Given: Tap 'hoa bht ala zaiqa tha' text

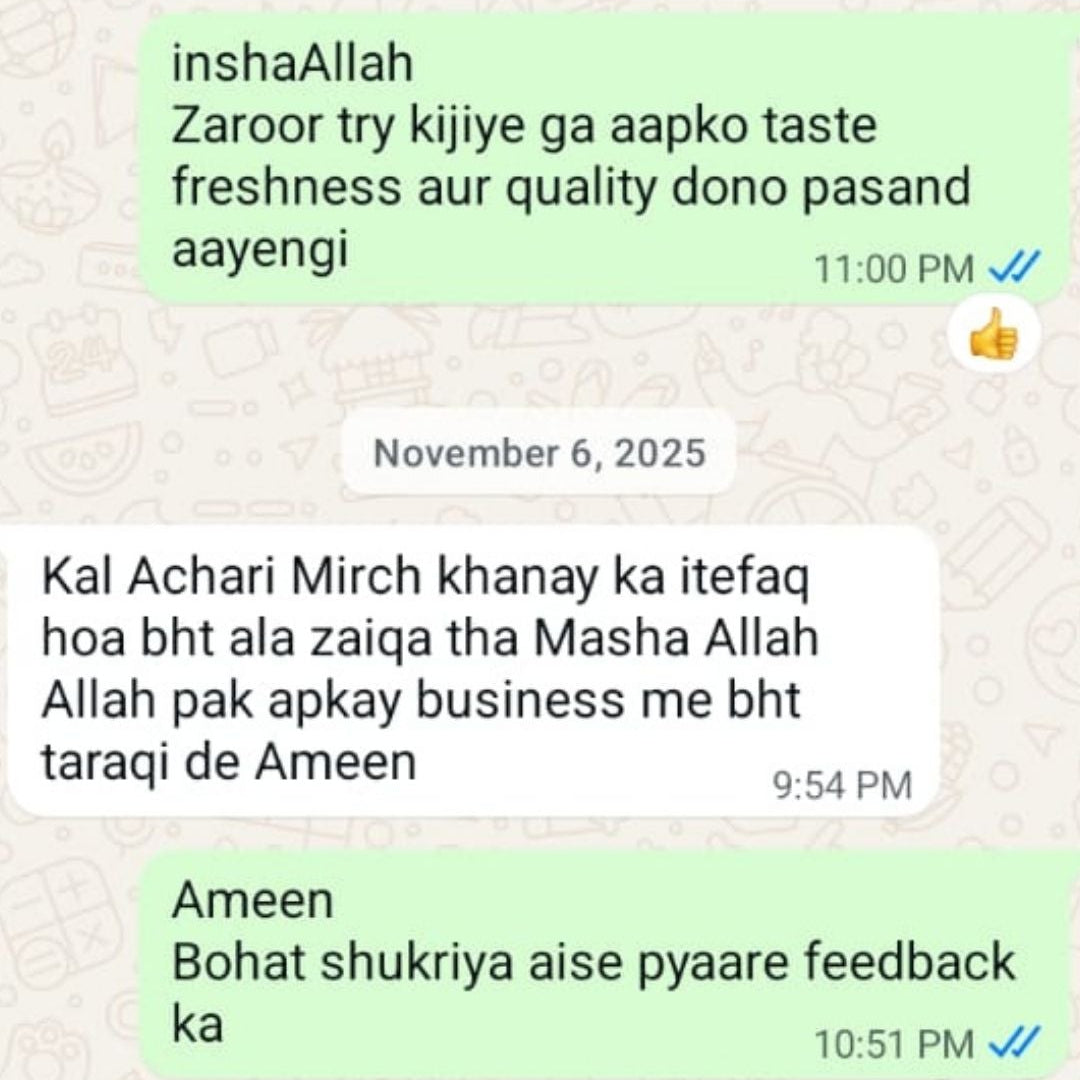Looking at the screenshot, I should coord(280,638).
